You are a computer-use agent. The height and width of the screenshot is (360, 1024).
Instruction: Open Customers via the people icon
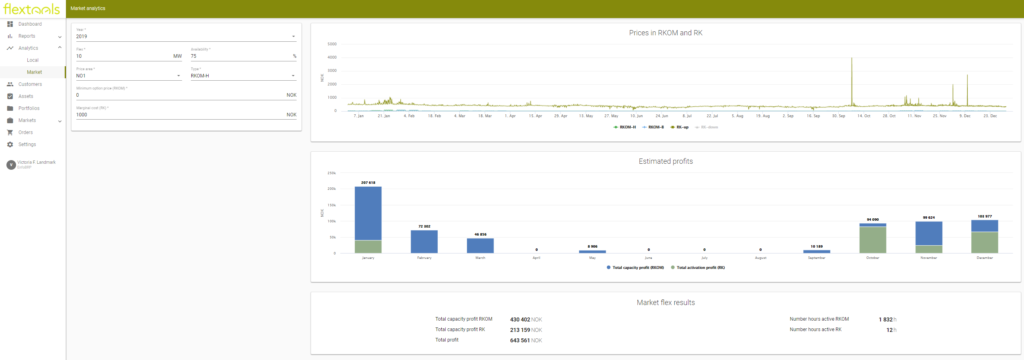[x=10, y=84]
